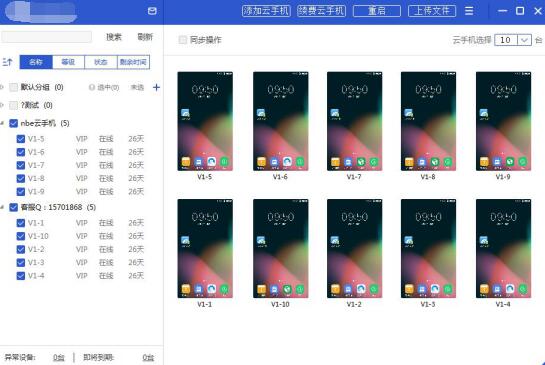Screen dimensions: 545x365
Task: Click the 添加云手机 button
Action: [x=266, y=11]
